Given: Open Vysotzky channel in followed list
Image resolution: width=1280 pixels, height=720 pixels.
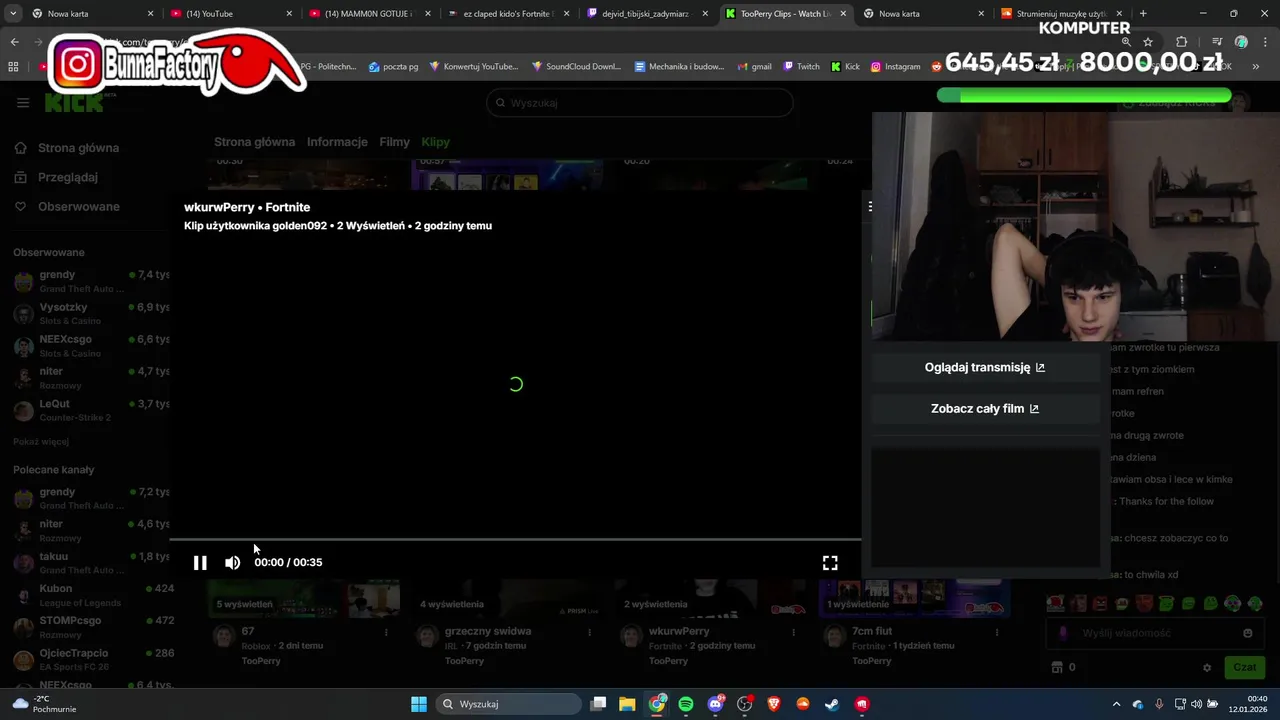Looking at the screenshot, I should (x=90, y=313).
